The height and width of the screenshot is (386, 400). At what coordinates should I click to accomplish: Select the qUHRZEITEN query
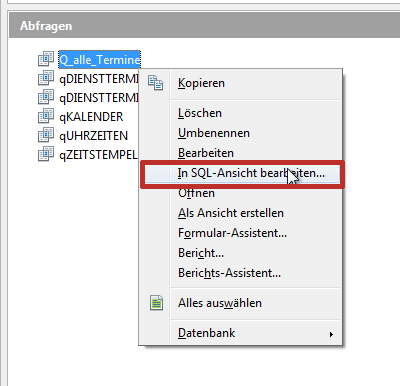click(93, 136)
